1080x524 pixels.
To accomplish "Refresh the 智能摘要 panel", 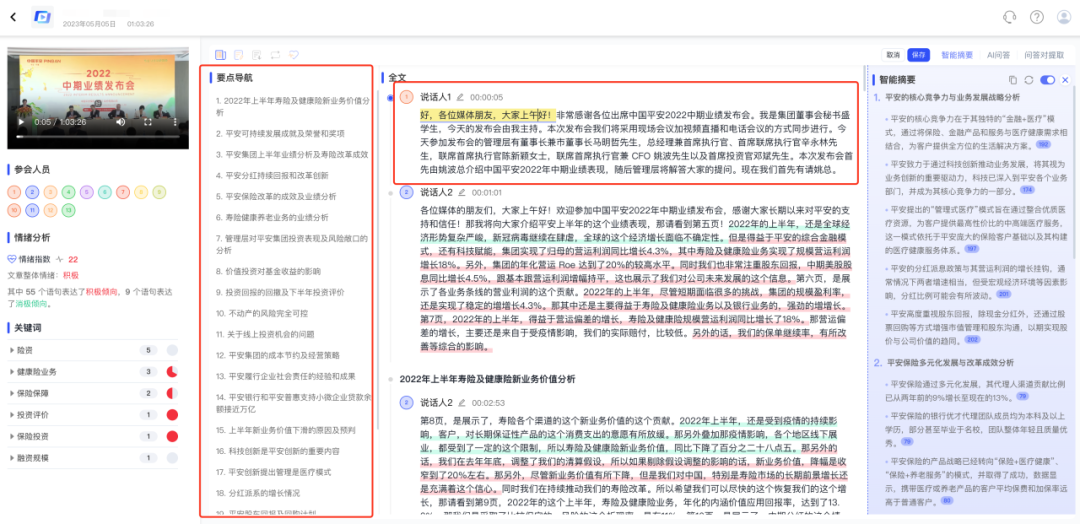I will 1029,80.
